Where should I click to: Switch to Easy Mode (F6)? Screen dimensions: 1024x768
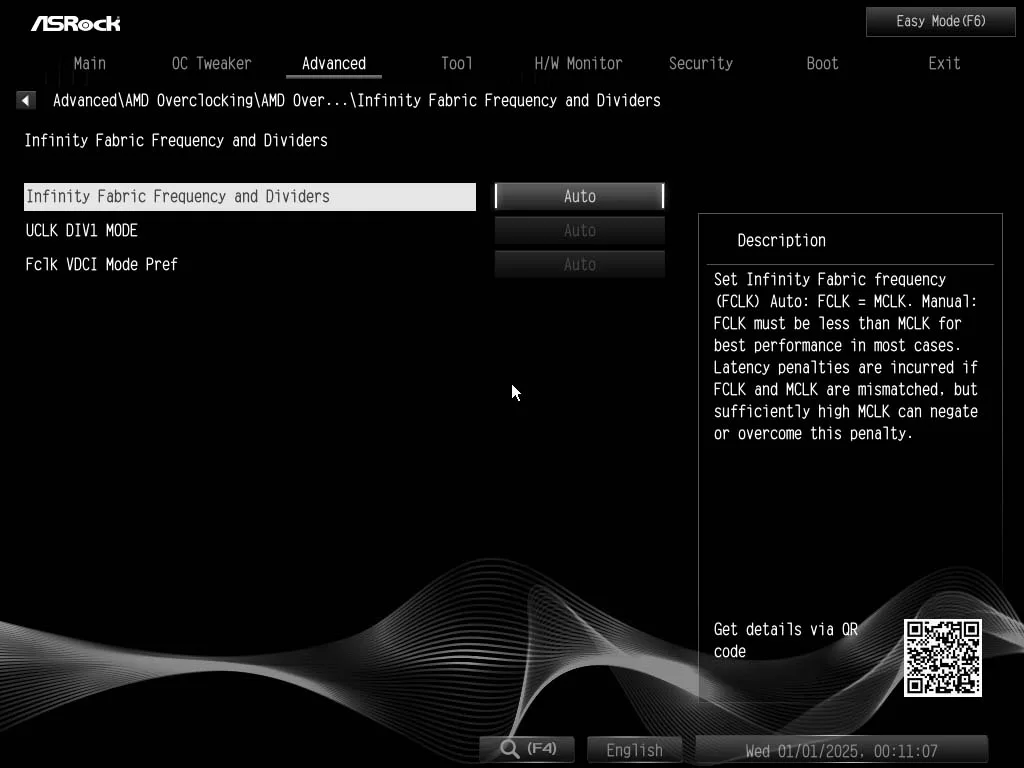(940, 22)
